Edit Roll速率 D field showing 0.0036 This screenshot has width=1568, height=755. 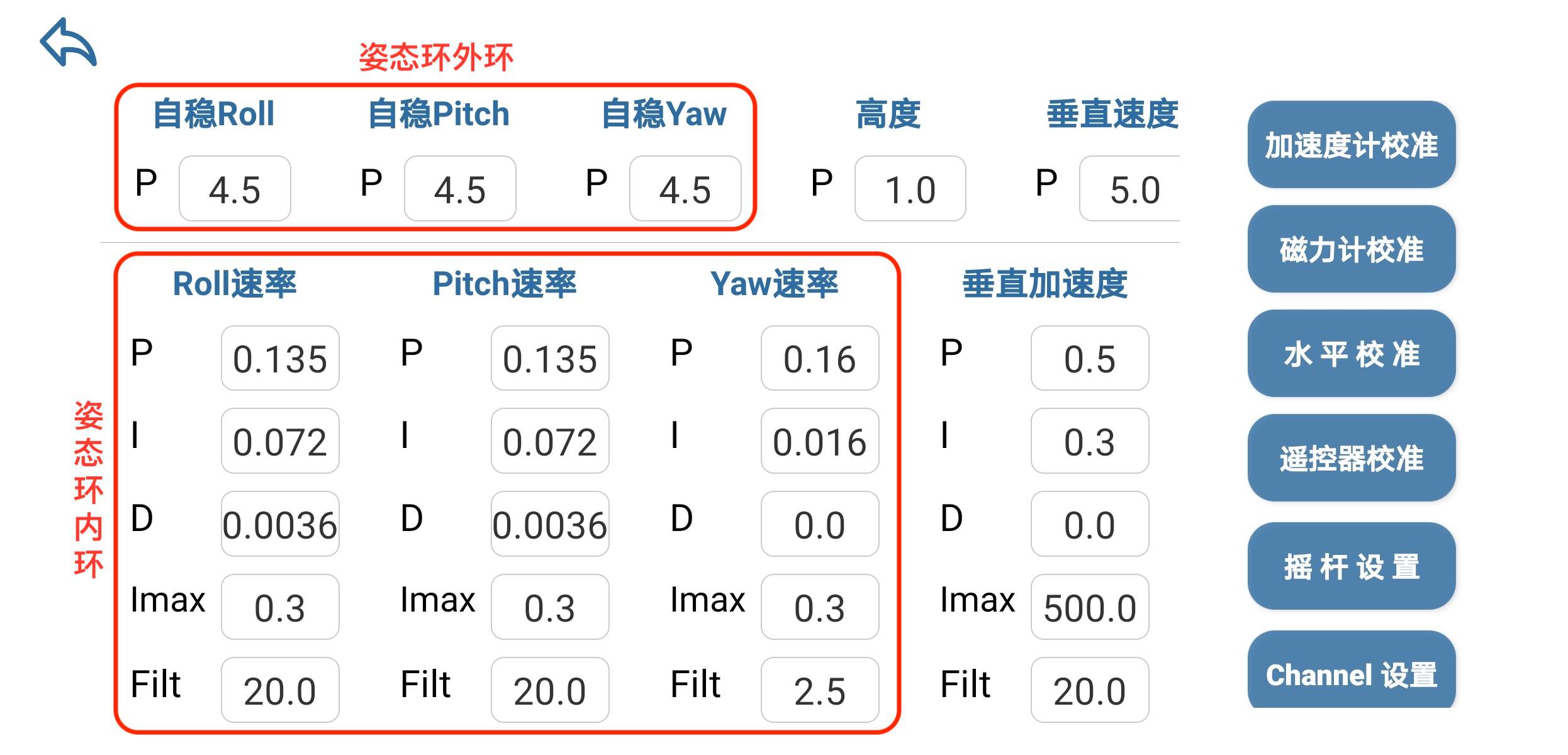pos(280,524)
